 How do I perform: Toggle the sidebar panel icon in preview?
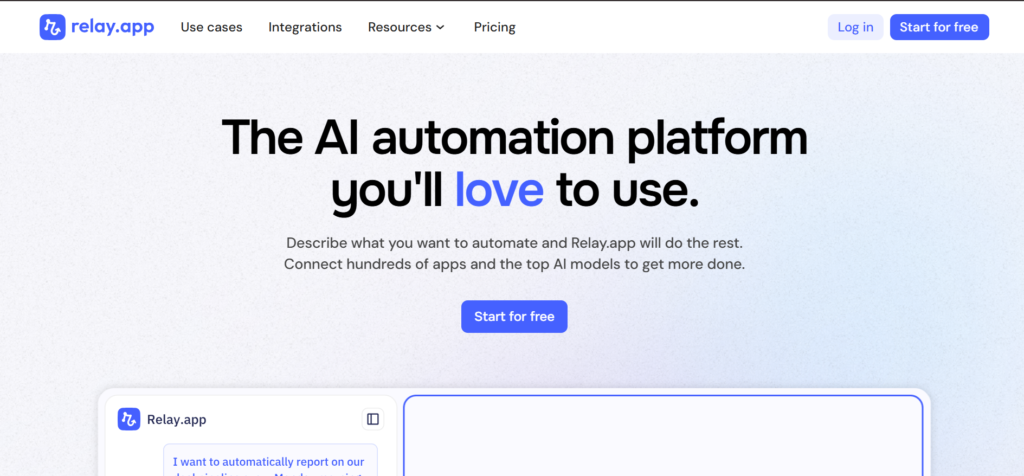point(373,419)
